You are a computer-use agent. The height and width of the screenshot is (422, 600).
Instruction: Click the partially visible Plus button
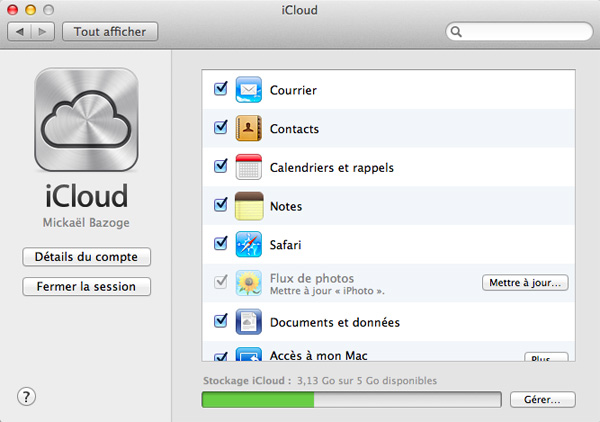point(546,357)
